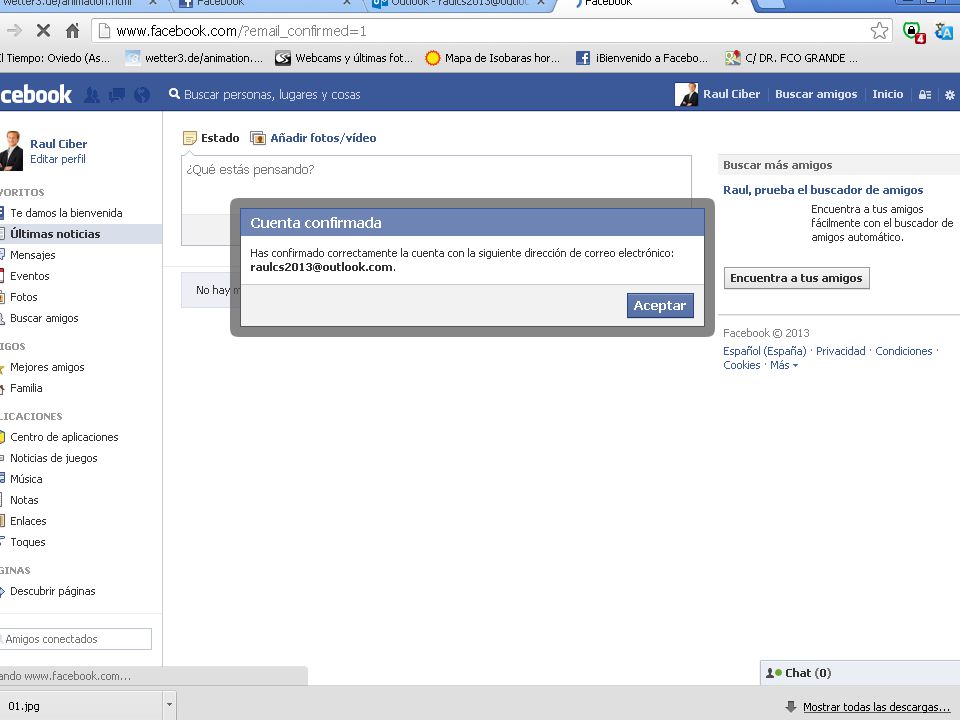Open Música in sidebar
This screenshot has width=960, height=720.
[26, 479]
